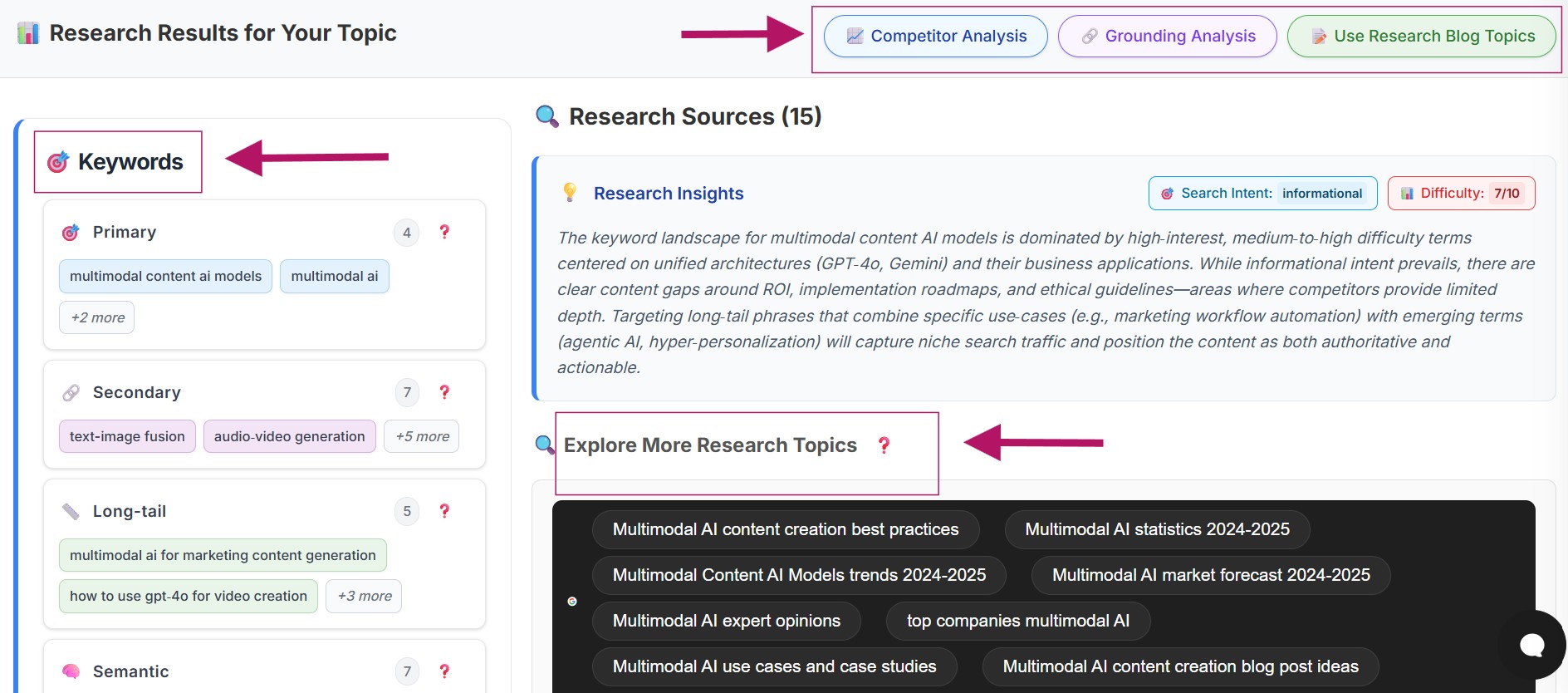Expand the +2 more primary keywords
This screenshot has height=693, width=1568.
point(97,317)
